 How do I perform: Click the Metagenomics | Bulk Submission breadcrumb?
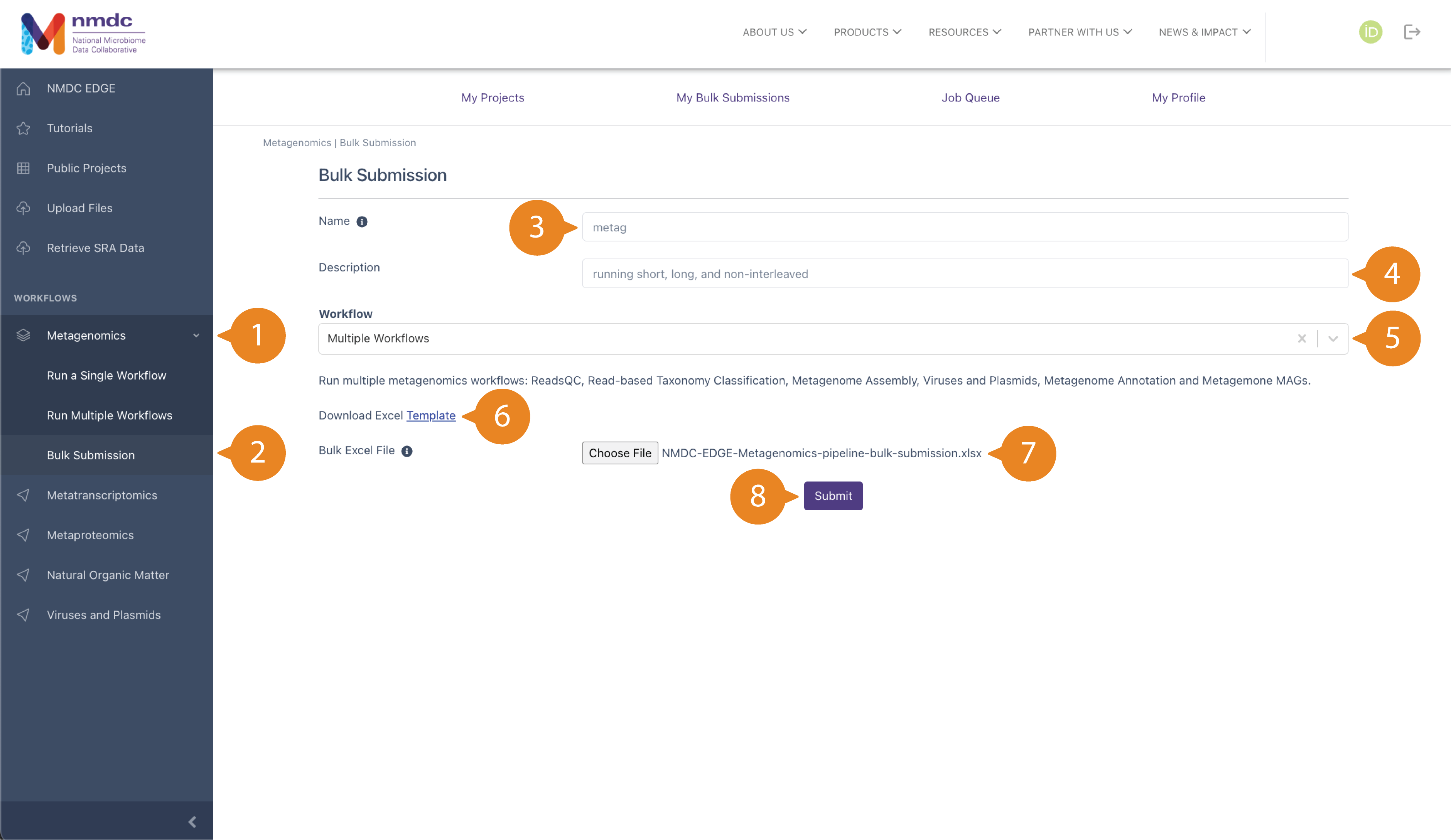[x=339, y=143]
